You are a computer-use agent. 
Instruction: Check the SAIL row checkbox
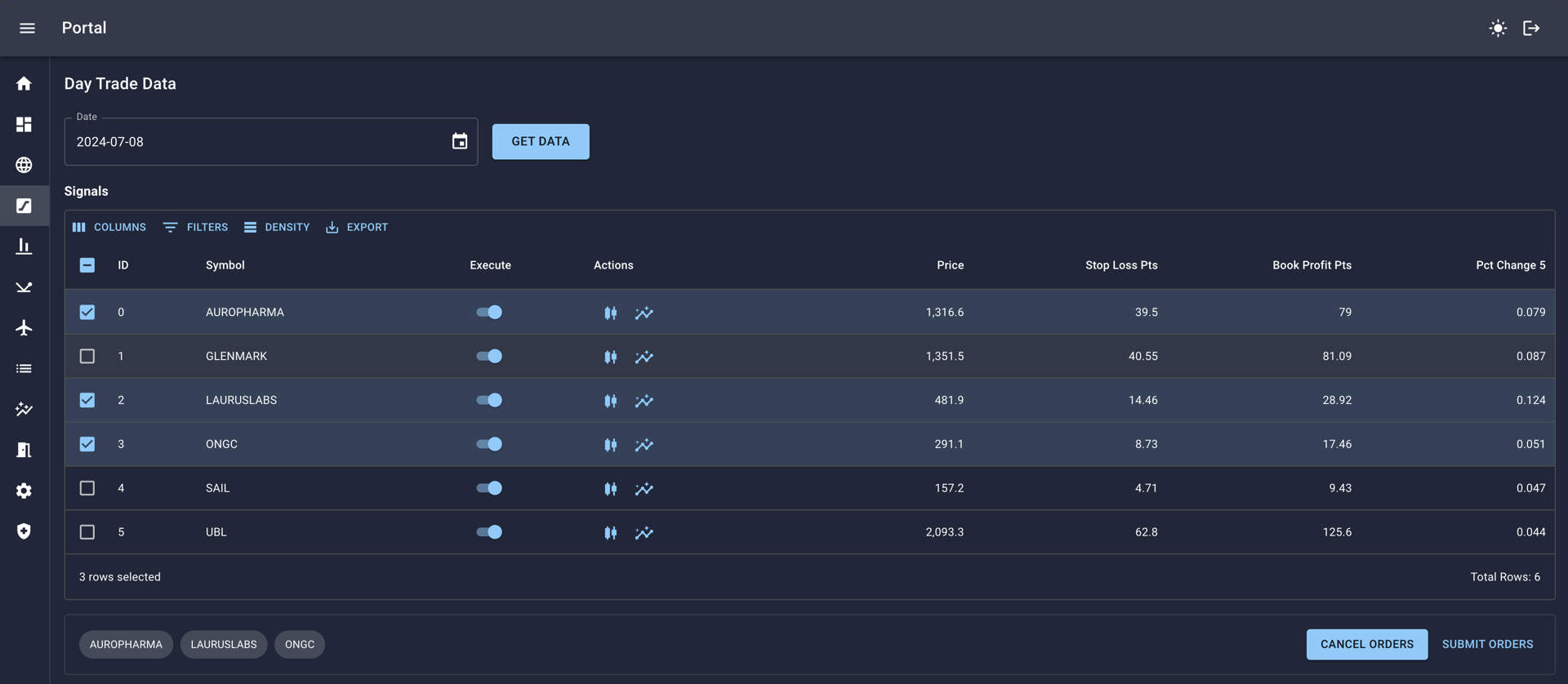[x=87, y=488]
